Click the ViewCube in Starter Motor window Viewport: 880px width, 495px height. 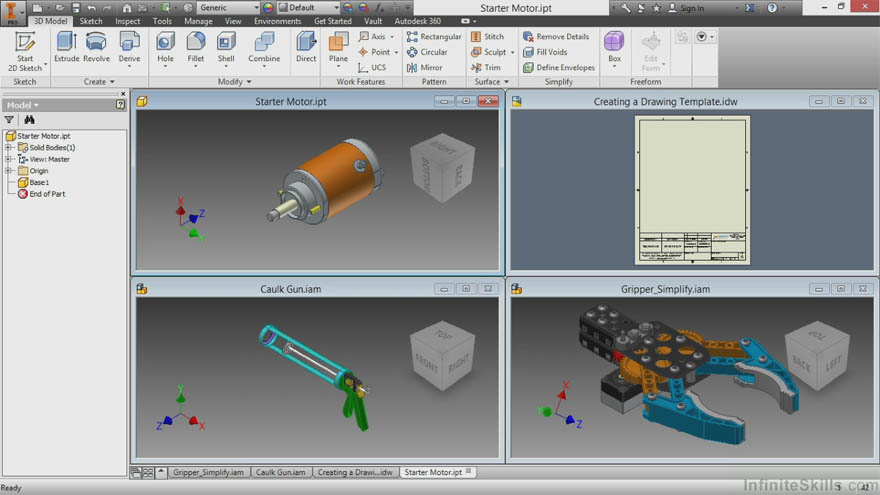click(443, 167)
